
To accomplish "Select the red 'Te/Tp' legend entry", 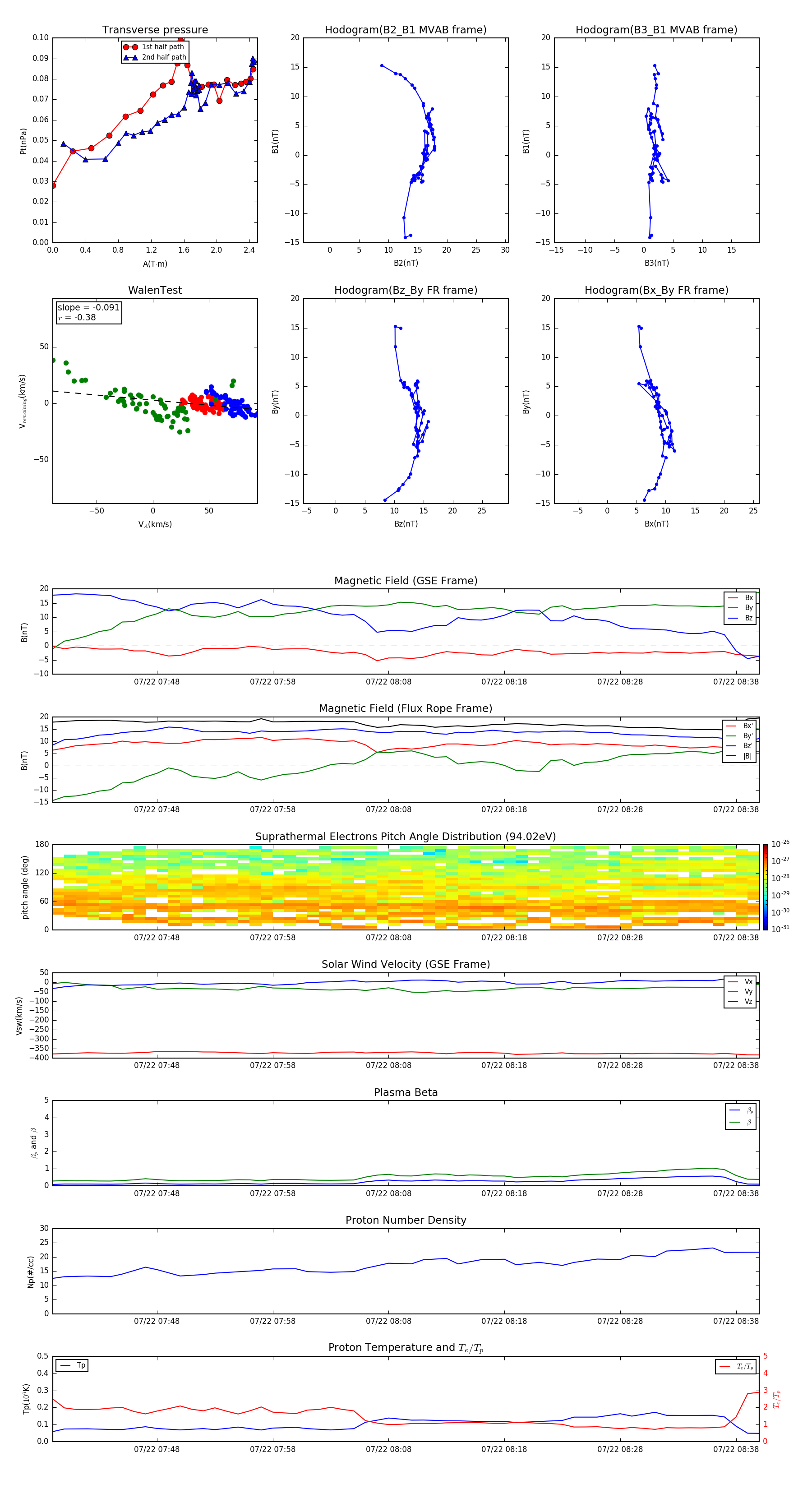I will [x=736, y=1367].
